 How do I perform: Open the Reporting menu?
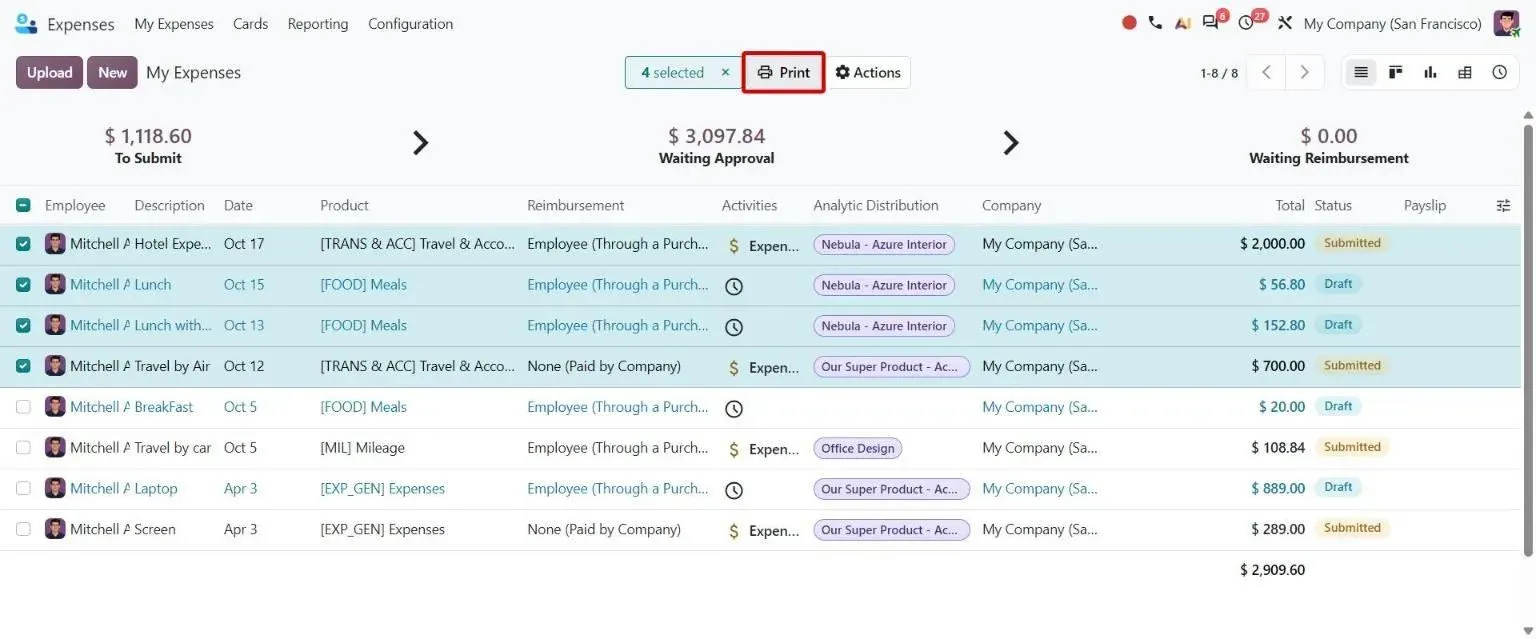click(x=318, y=23)
